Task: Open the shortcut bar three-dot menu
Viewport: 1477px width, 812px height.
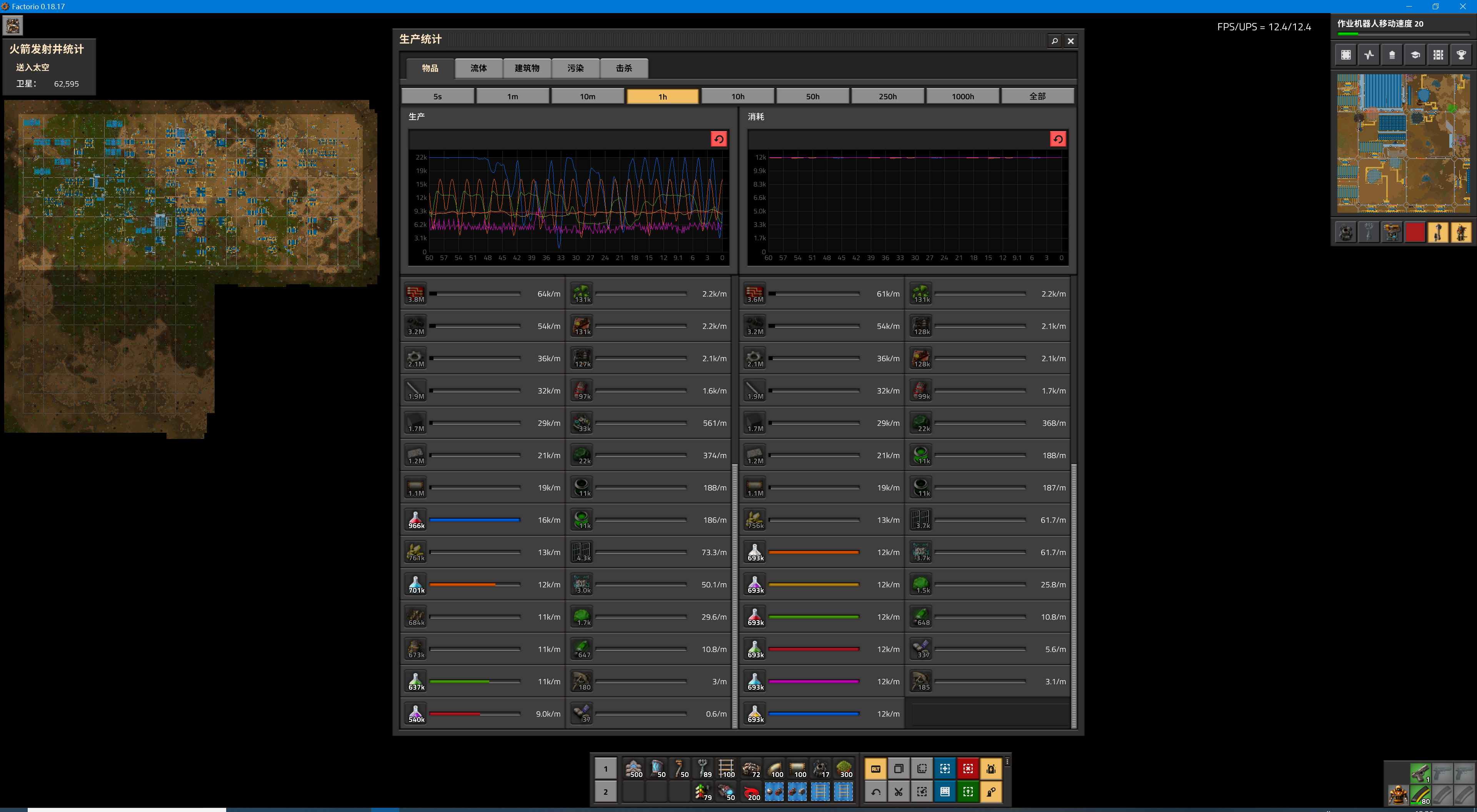Action: 1007,762
